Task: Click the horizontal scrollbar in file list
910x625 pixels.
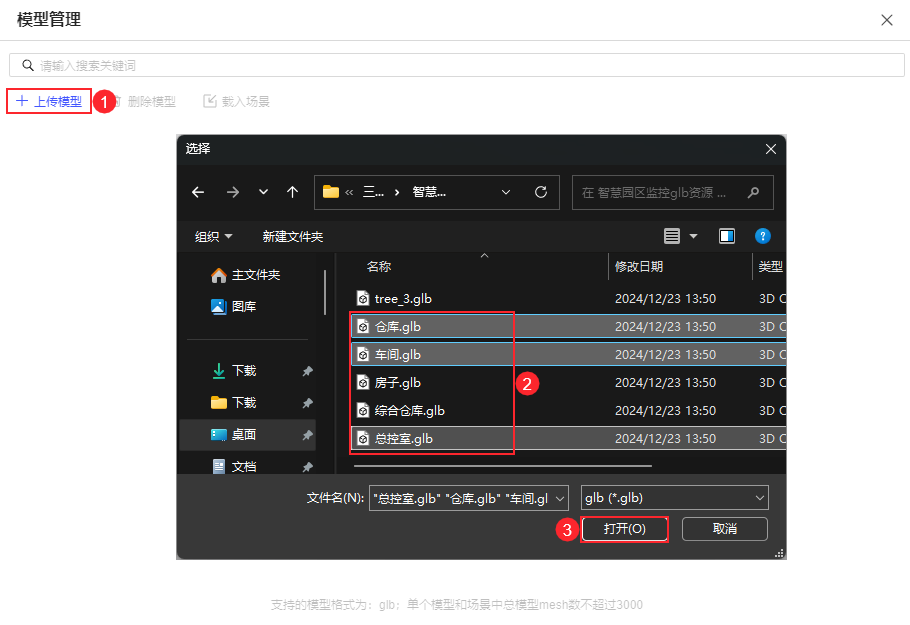Action: pyautogui.click(x=503, y=465)
